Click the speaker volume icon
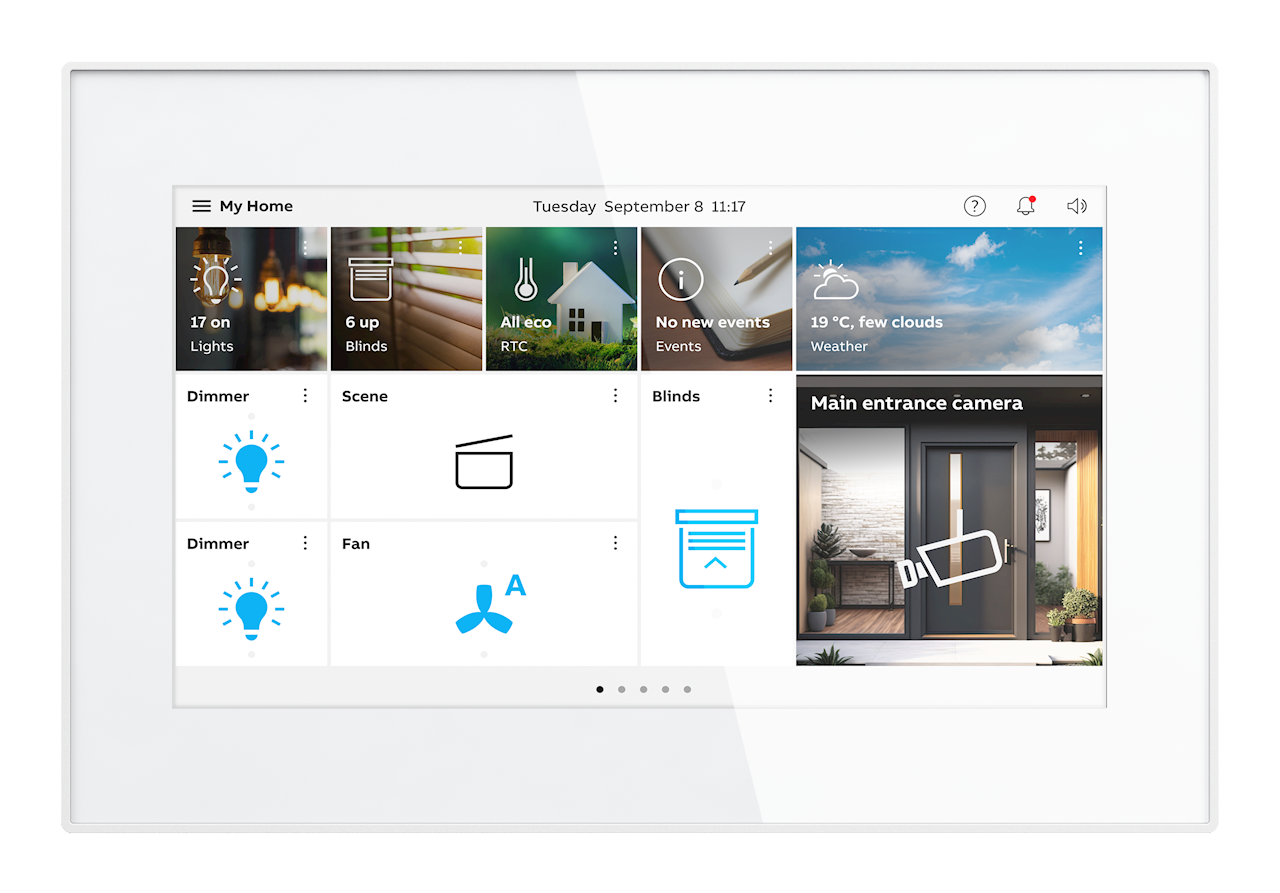This screenshot has height=893, width=1280. (1076, 206)
